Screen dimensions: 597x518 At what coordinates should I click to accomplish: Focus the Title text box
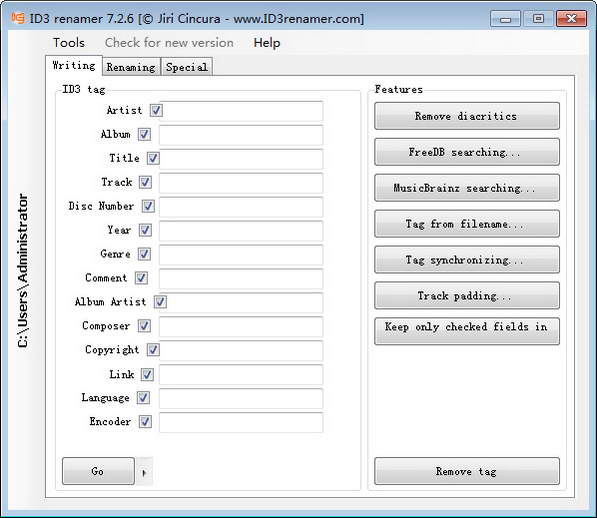point(241,159)
